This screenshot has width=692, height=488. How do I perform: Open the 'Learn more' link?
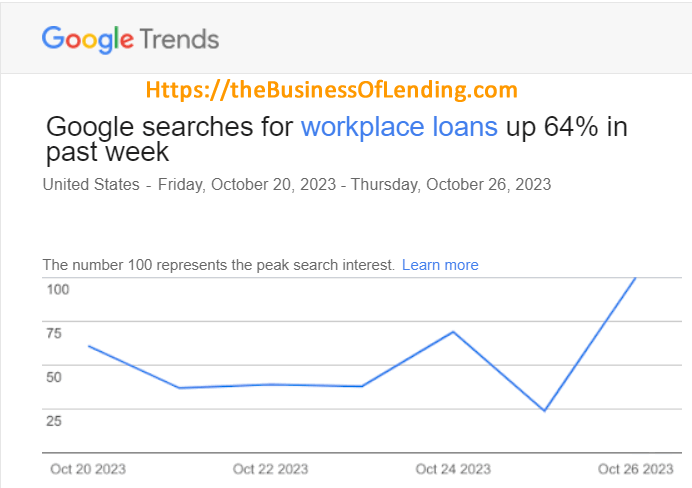(440, 265)
